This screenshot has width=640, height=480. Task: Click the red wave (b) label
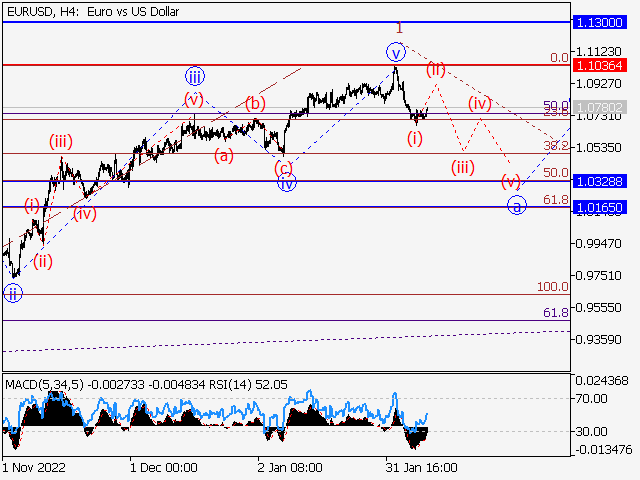coord(255,102)
